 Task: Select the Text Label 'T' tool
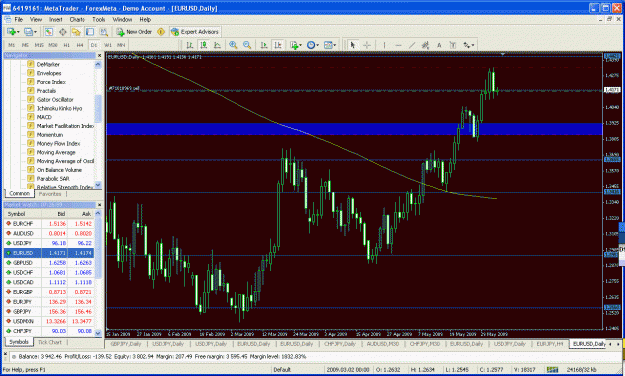coord(453,45)
